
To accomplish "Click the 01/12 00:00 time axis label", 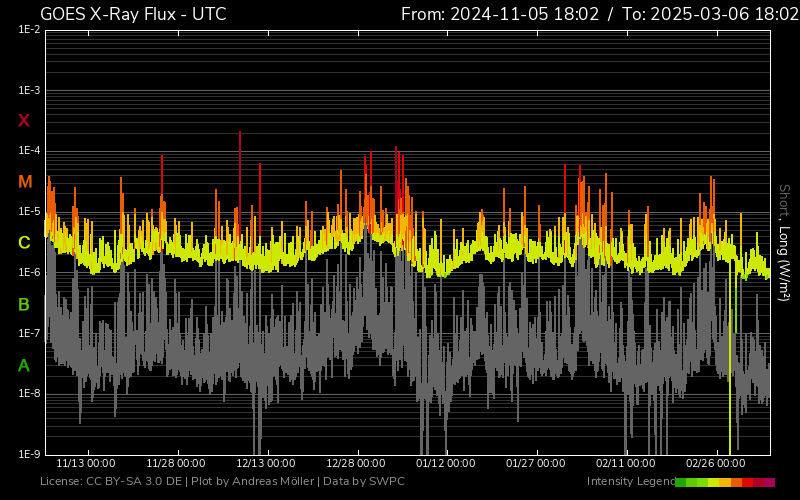I will pos(445,464).
